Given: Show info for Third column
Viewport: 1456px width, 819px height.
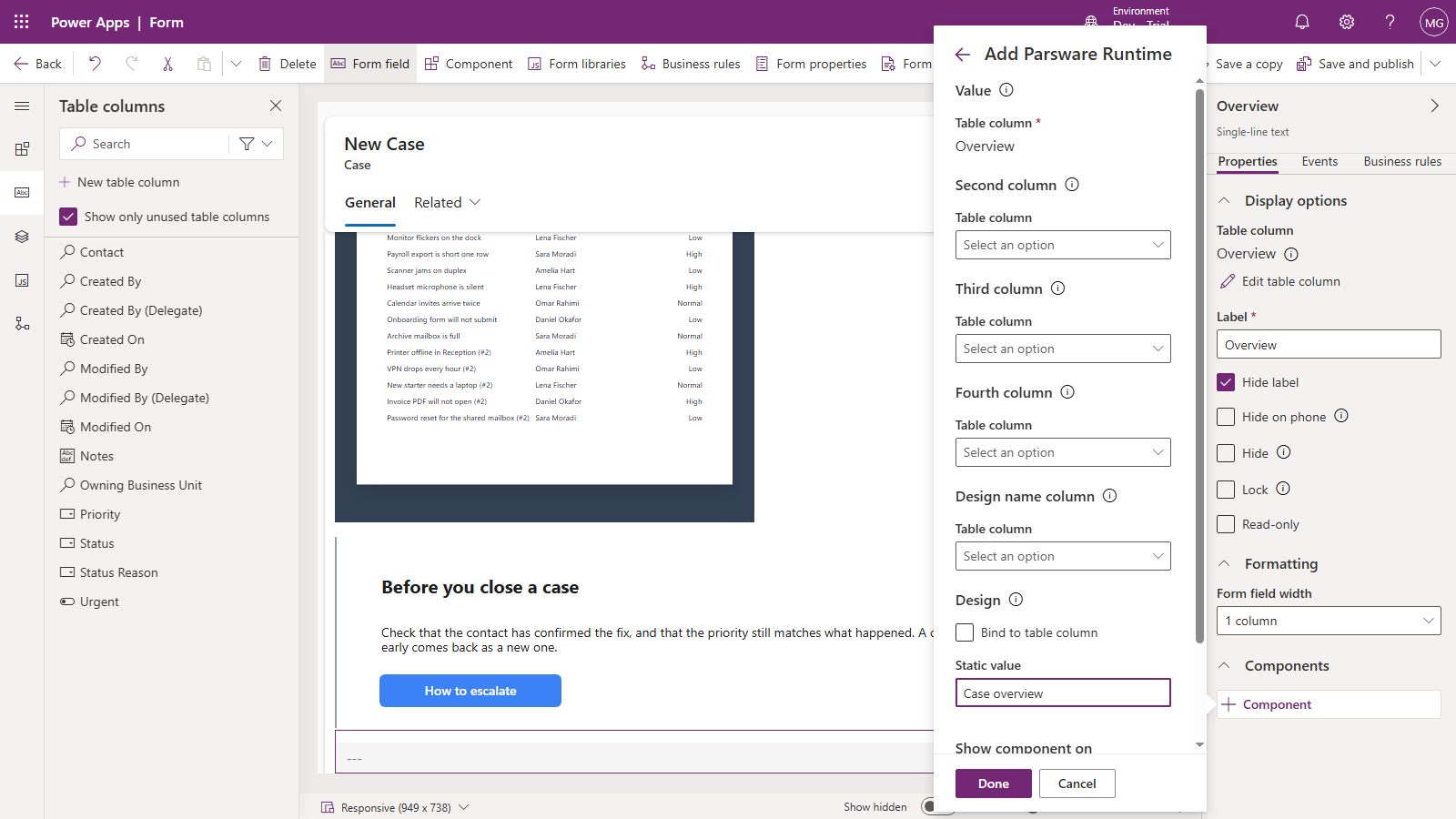Looking at the screenshot, I should click(1058, 288).
